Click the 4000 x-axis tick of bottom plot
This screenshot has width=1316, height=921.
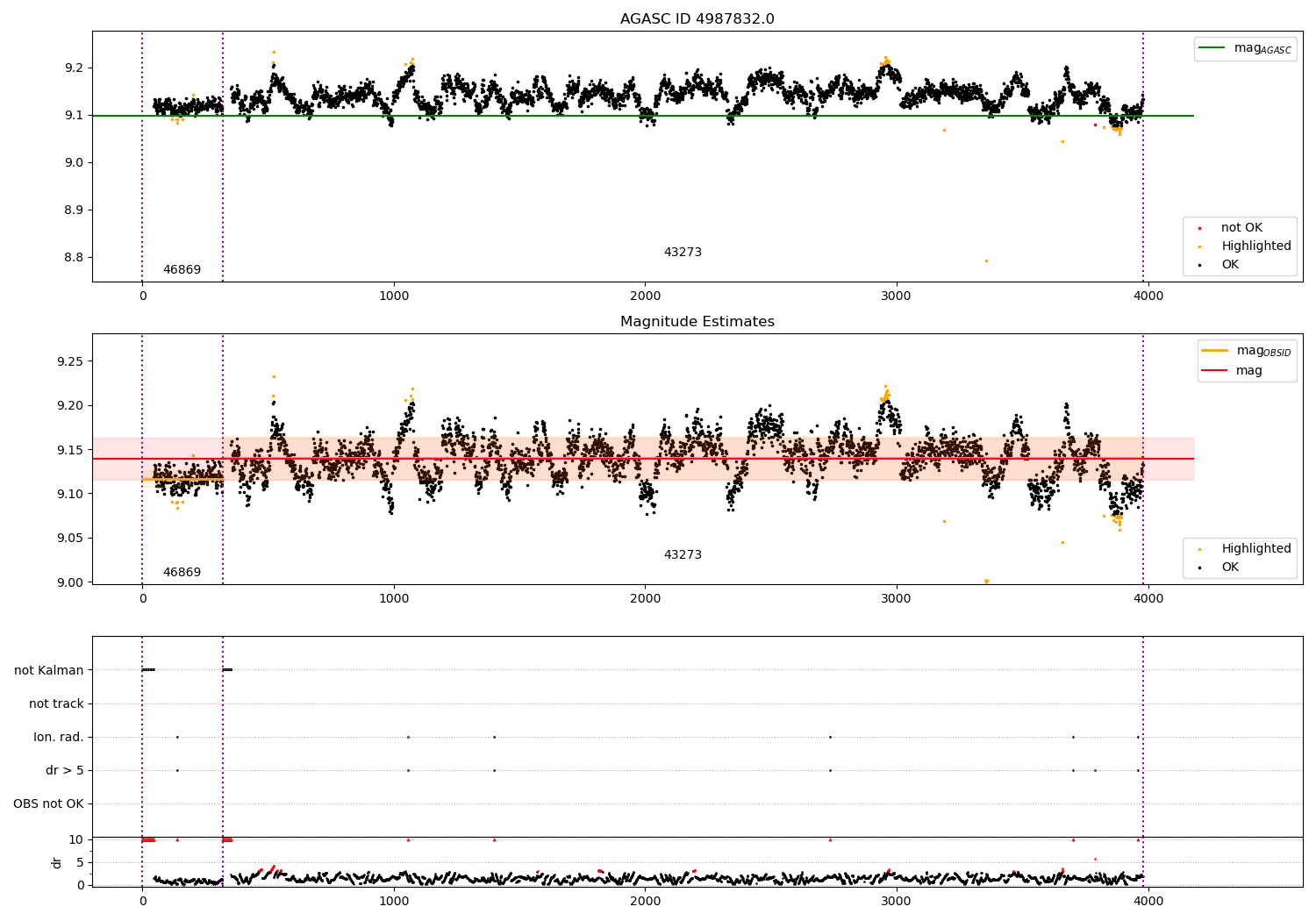tap(1148, 901)
